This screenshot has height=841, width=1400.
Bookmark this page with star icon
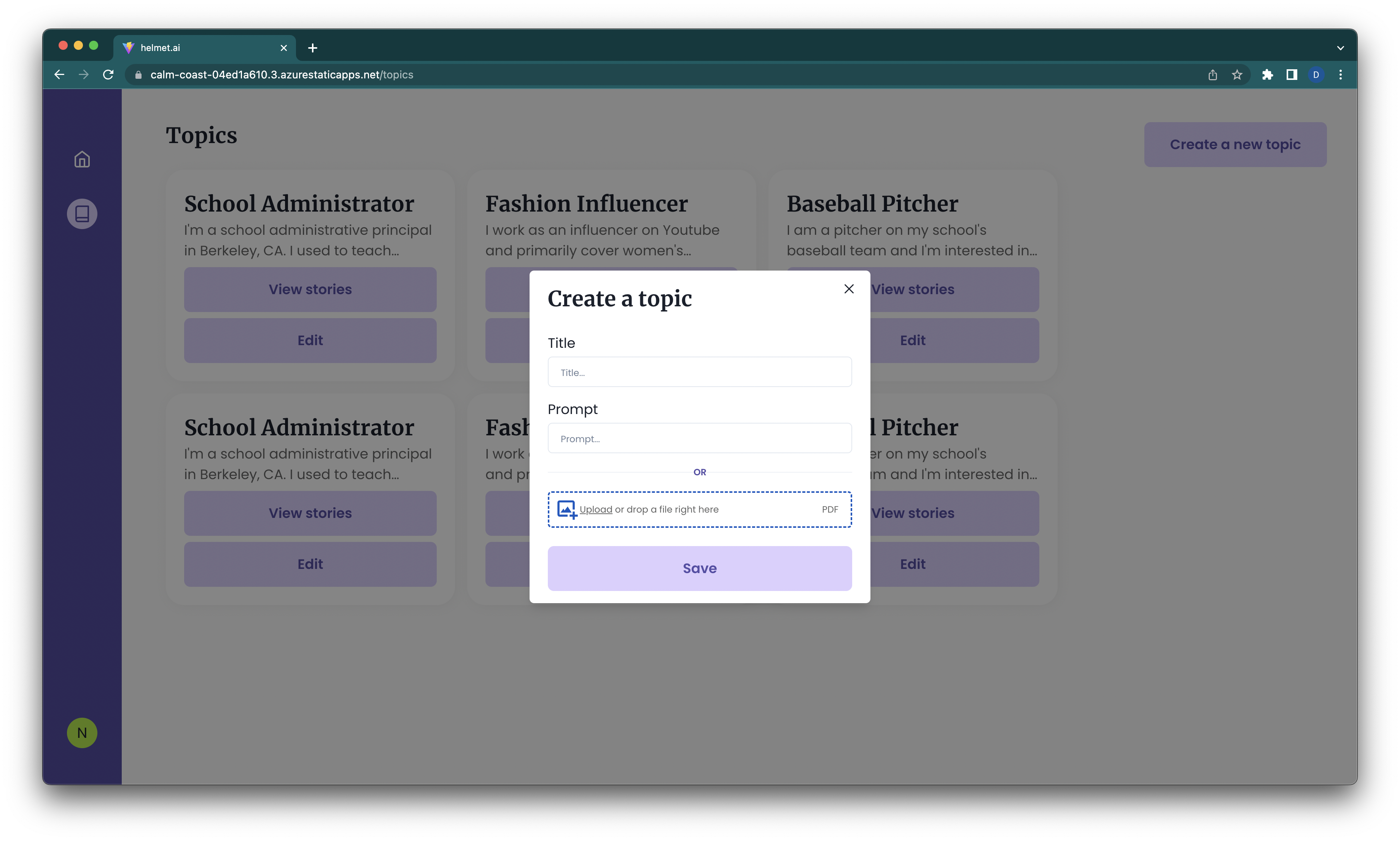(x=1237, y=75)
